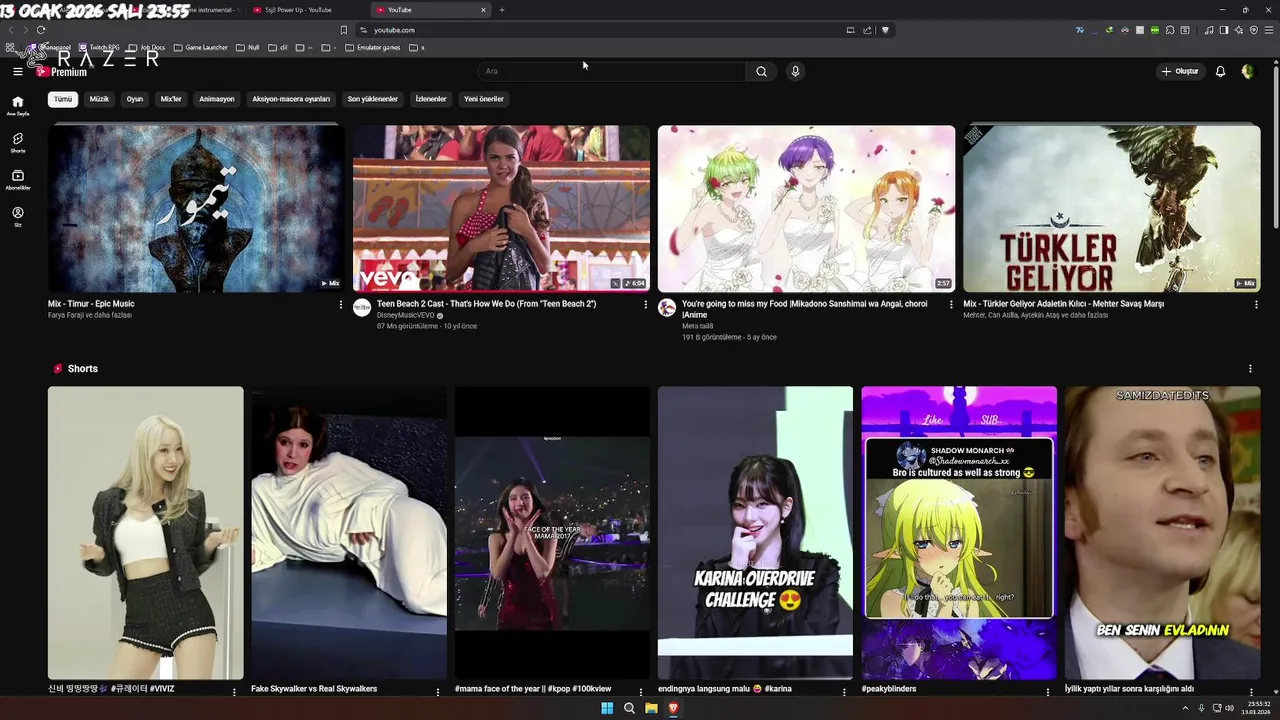The width and height of the screenshot is (1280, 720).
Task: Open options for miss my Food video
Action: point(950,304)
